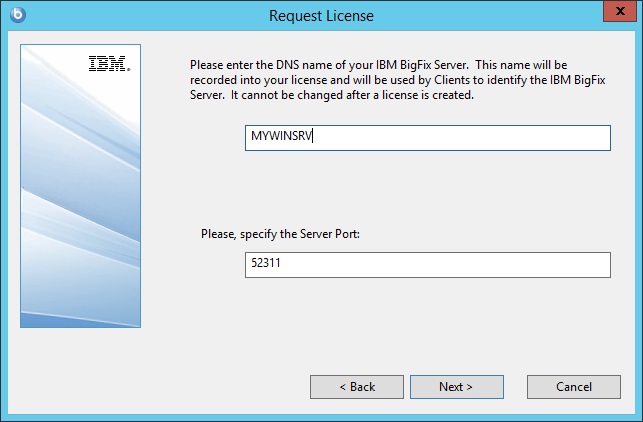Focus the DNS name input field
643x422 pixels.
pyautogui.click(x=427, y=138)
